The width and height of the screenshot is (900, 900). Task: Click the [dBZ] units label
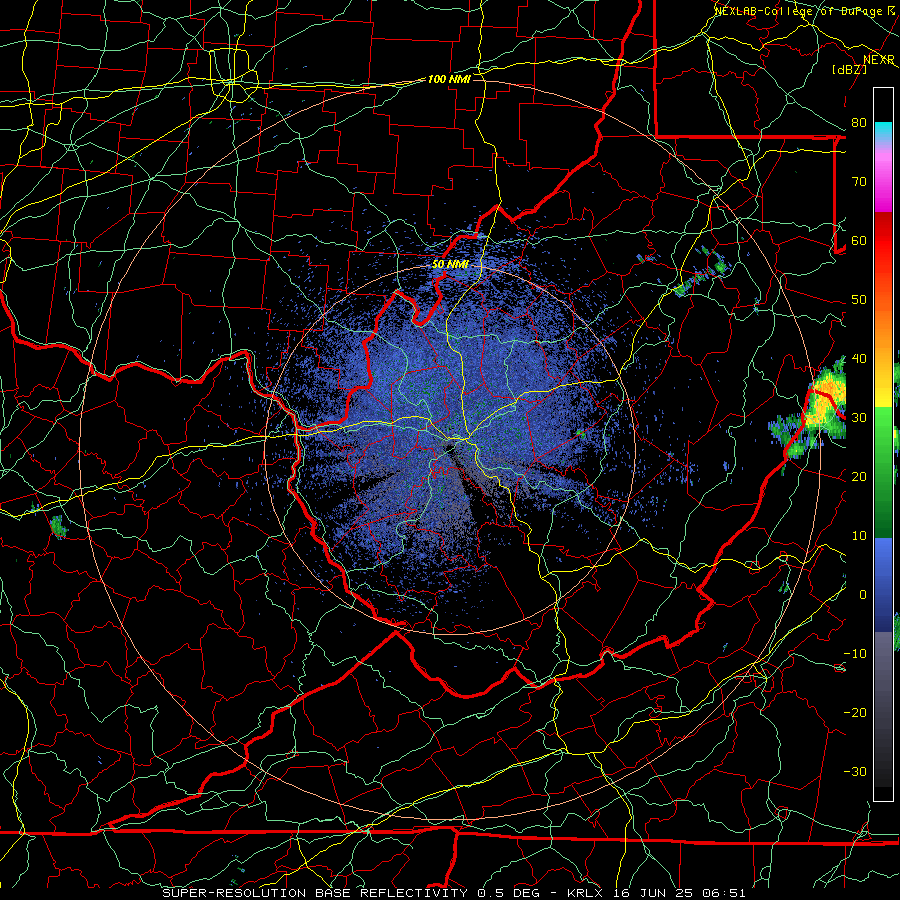click(x=849, y=69)
